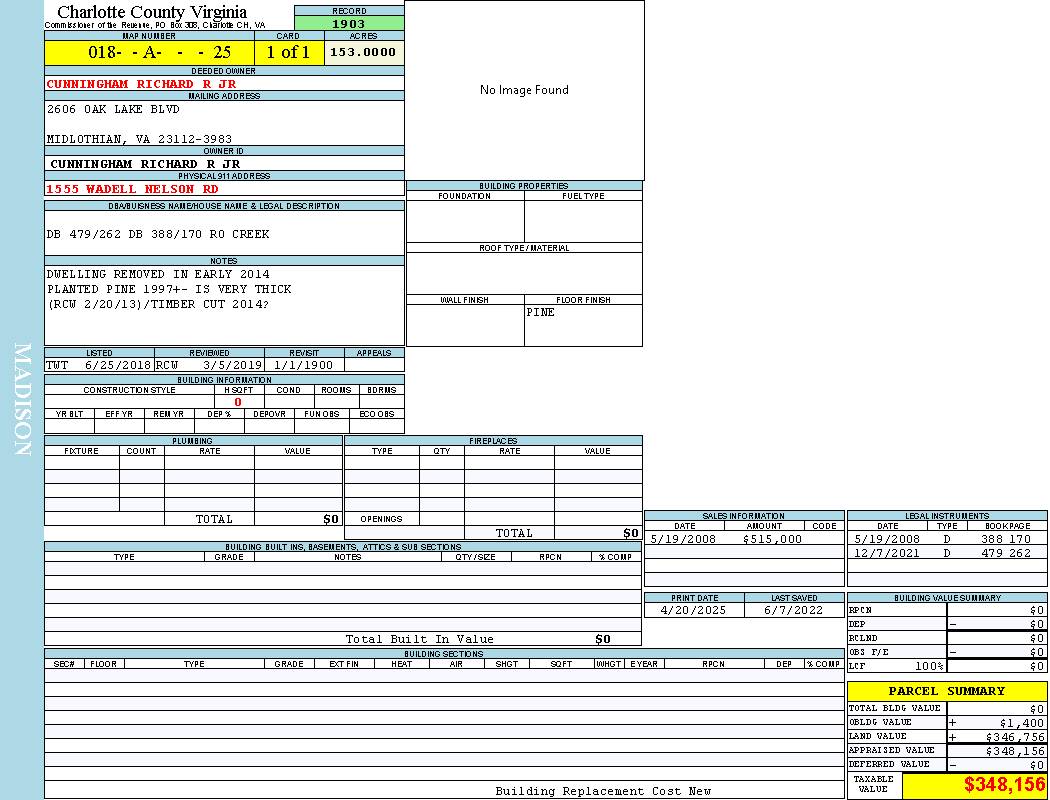Click the PINE floor finish cell
Image resolution: width=1050 pixels, height=800 pixels.
coord(582,324)
